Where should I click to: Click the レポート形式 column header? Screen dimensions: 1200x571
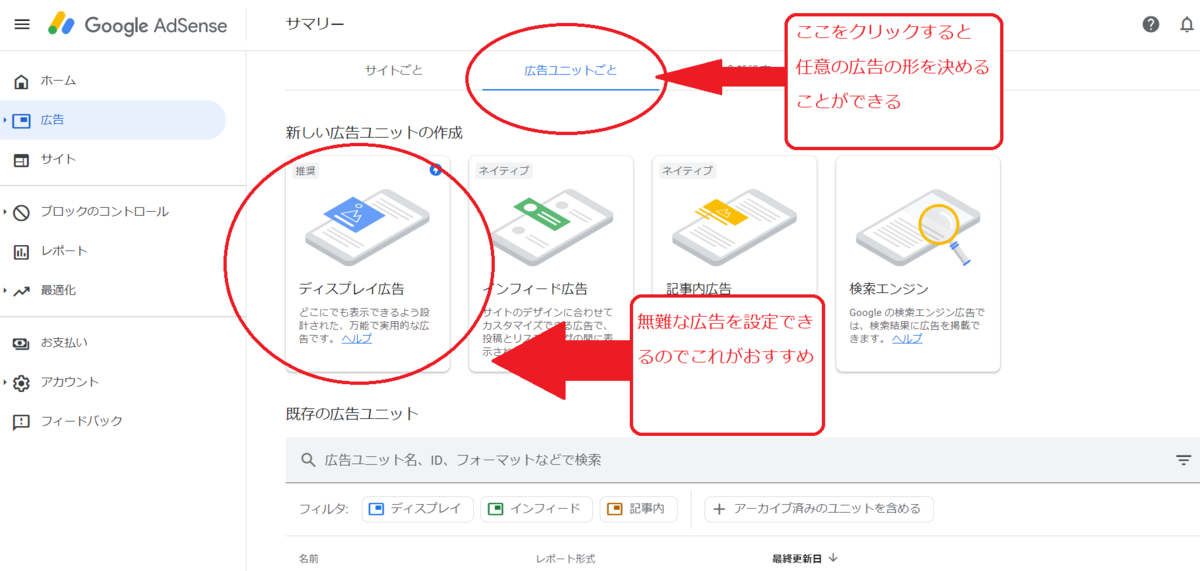[x=568, y=558]
